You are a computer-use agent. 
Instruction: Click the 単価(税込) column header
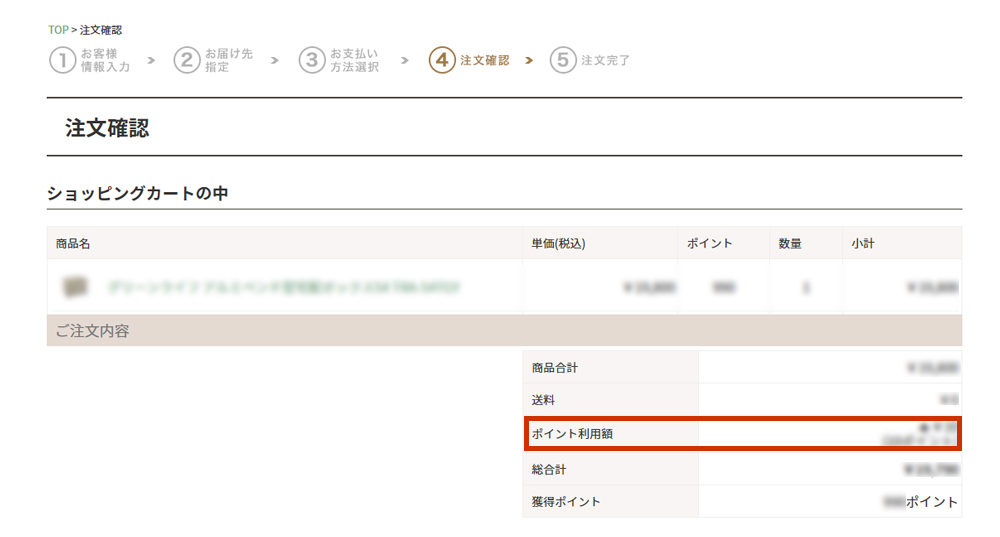(x=558, y=243)
